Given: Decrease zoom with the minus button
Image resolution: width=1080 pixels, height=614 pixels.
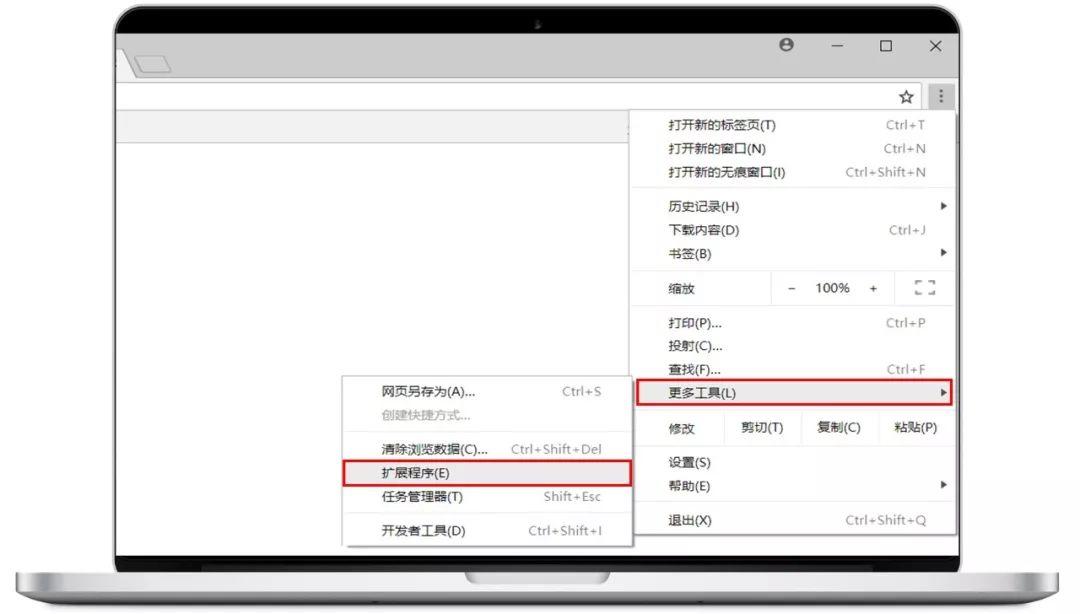Looking at the screenshot, I should coord(791,289).
